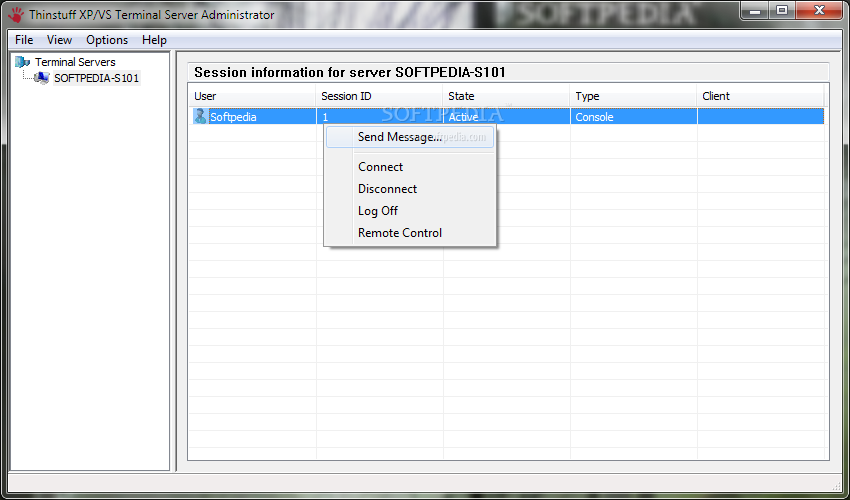Image resolution: width=850 pixels, height=500 pixels.
Task: Choose Disconnect in the context menu
Action: [410, 189]
